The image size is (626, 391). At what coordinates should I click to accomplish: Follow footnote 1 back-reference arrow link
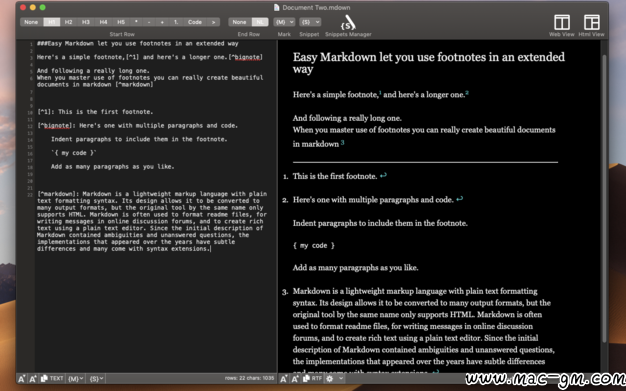tap(383, 175)
